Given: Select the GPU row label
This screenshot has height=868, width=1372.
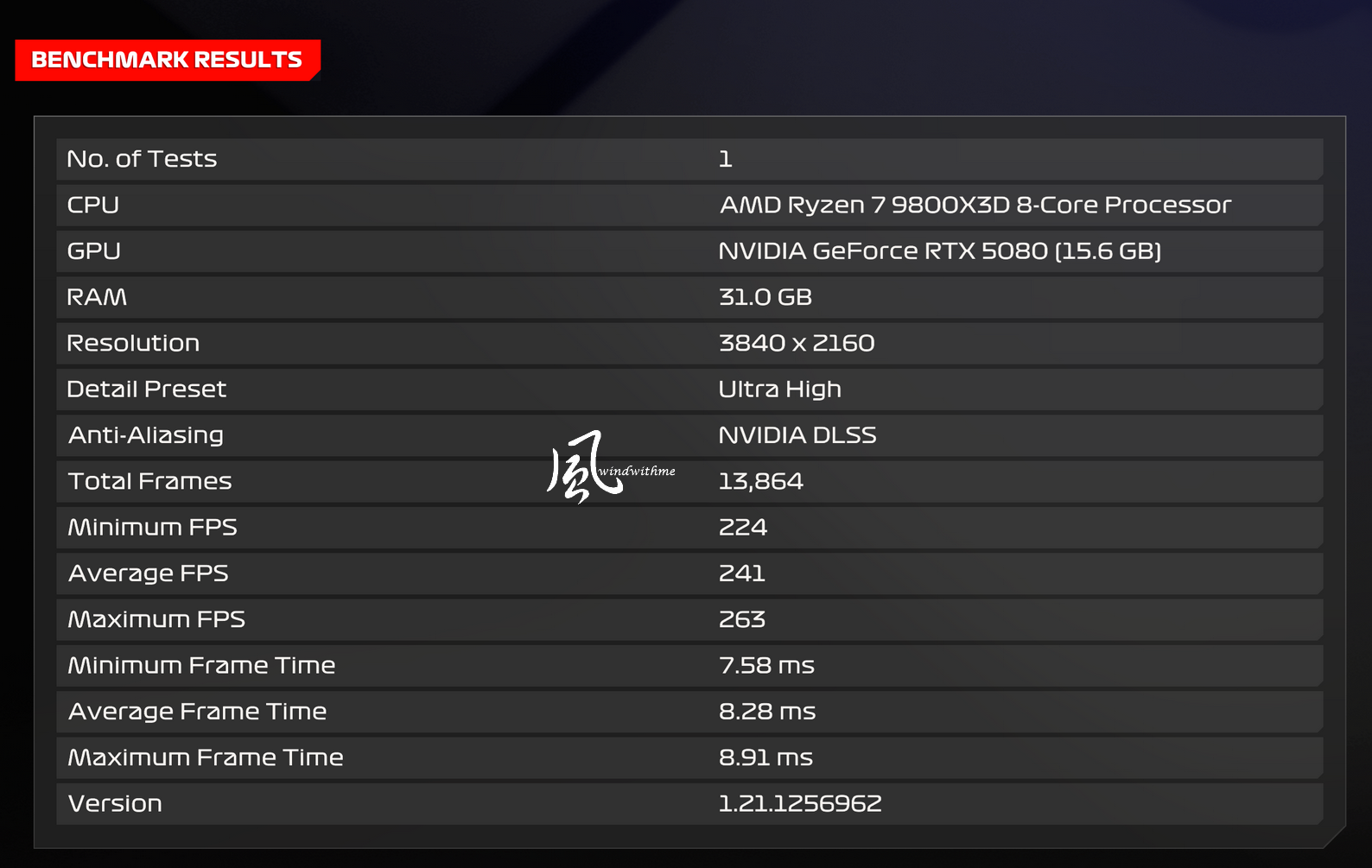Looking at the screenshot, I should (94, 250).
